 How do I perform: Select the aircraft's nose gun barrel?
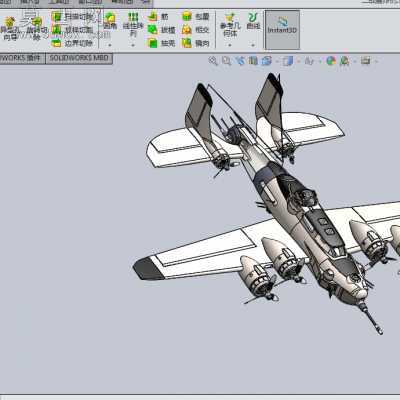pyautogui.click(x=371, y=318)
